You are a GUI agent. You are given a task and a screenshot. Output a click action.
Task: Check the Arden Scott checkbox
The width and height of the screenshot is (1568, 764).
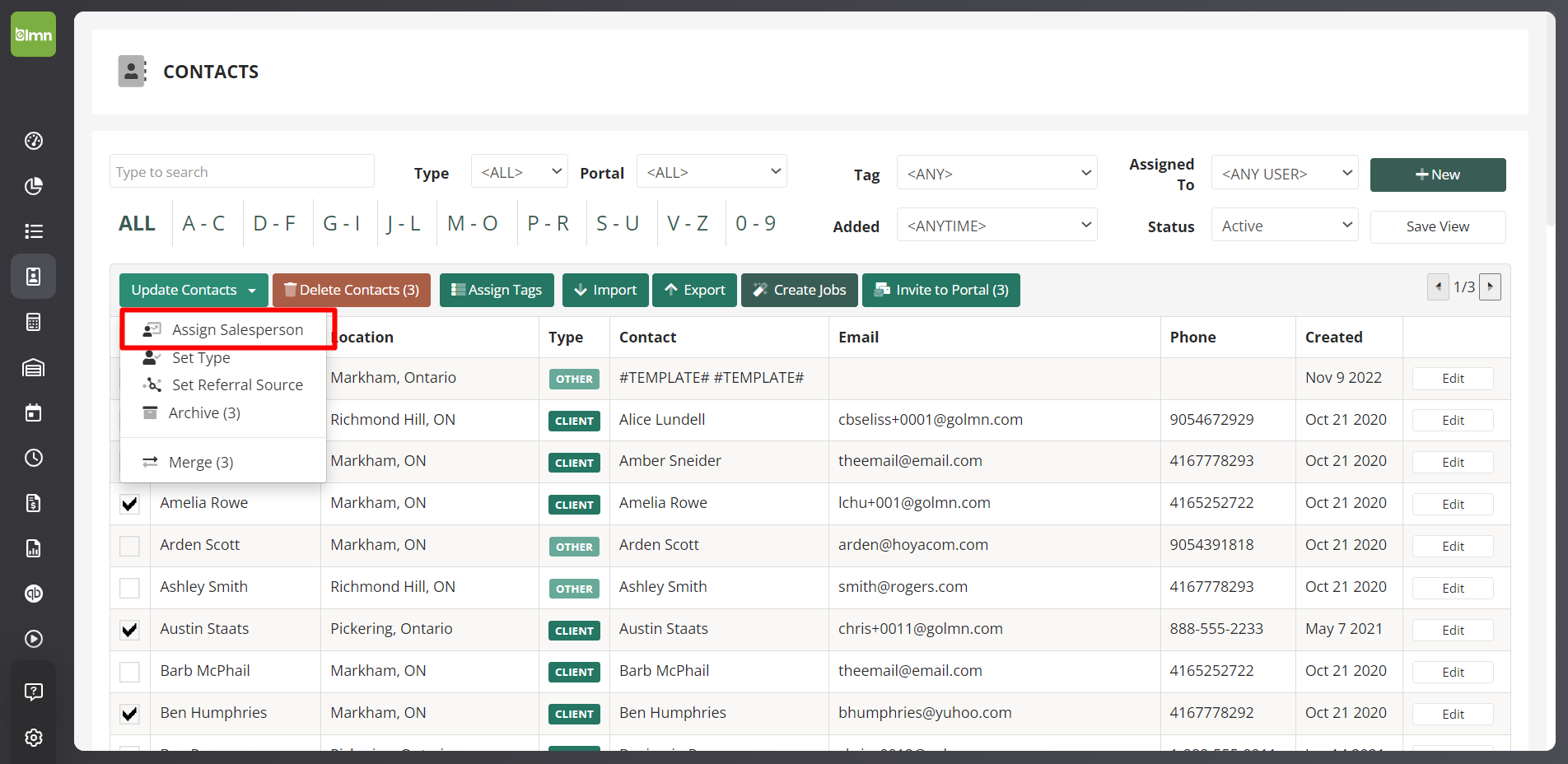point(129,546)
